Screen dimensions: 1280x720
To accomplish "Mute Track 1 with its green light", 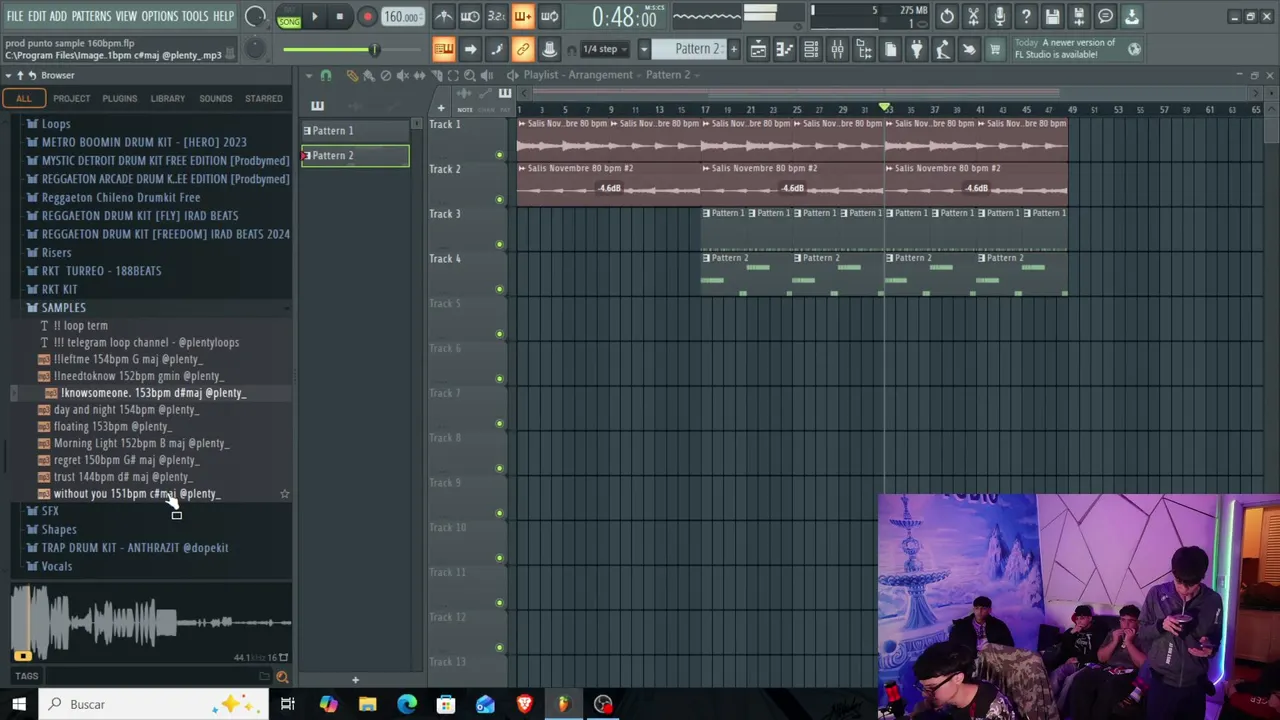I will [x=499, y=155].
